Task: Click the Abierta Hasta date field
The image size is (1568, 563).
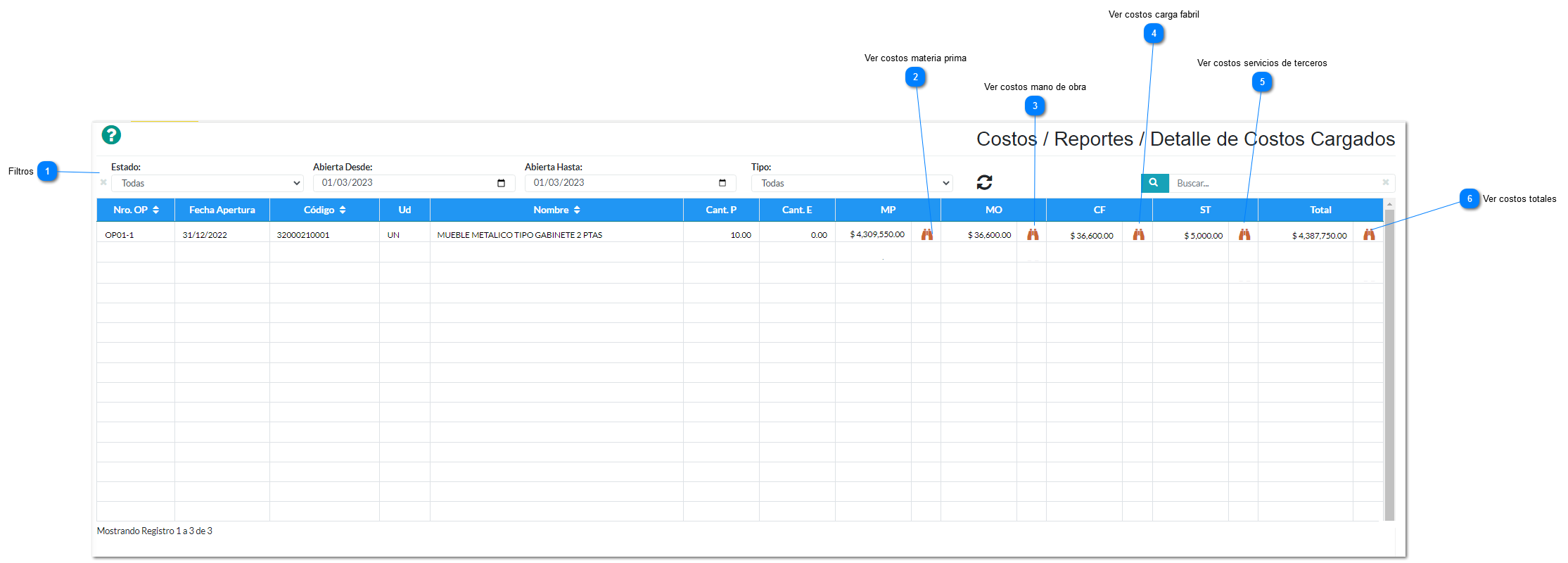Action: click(x=630, y=183)
